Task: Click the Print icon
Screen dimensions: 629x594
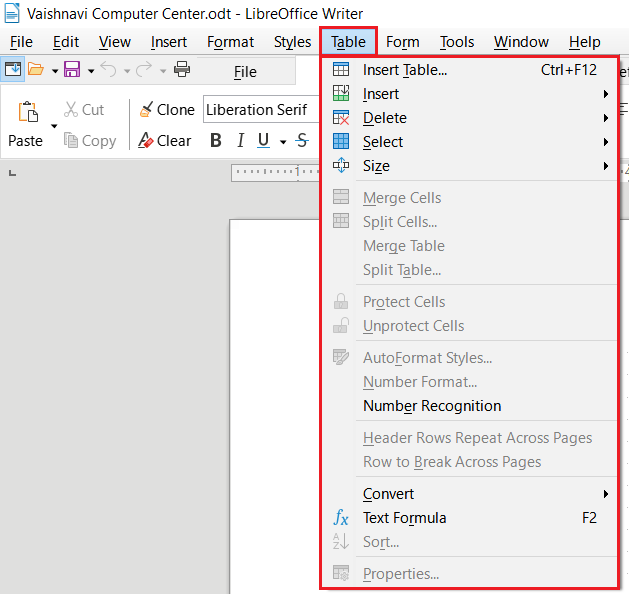Action: pos(182,69)
